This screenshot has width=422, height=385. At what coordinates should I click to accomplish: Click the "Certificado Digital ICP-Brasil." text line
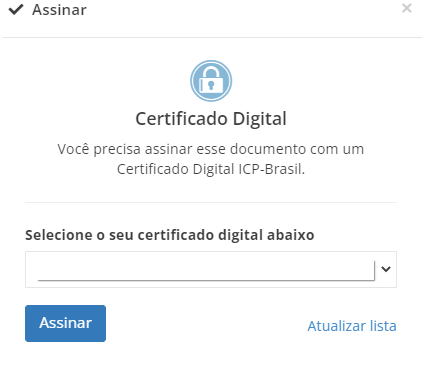point(211,169)
